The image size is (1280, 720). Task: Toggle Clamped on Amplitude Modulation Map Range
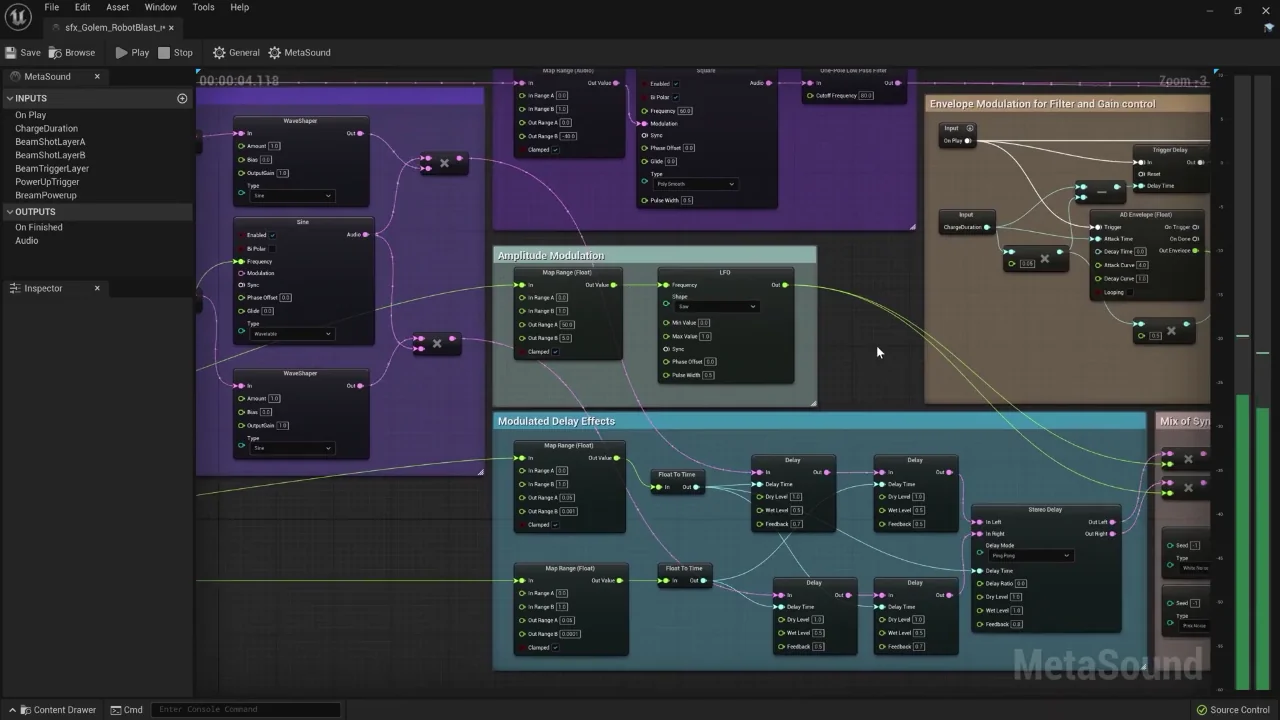coord(556,352)
